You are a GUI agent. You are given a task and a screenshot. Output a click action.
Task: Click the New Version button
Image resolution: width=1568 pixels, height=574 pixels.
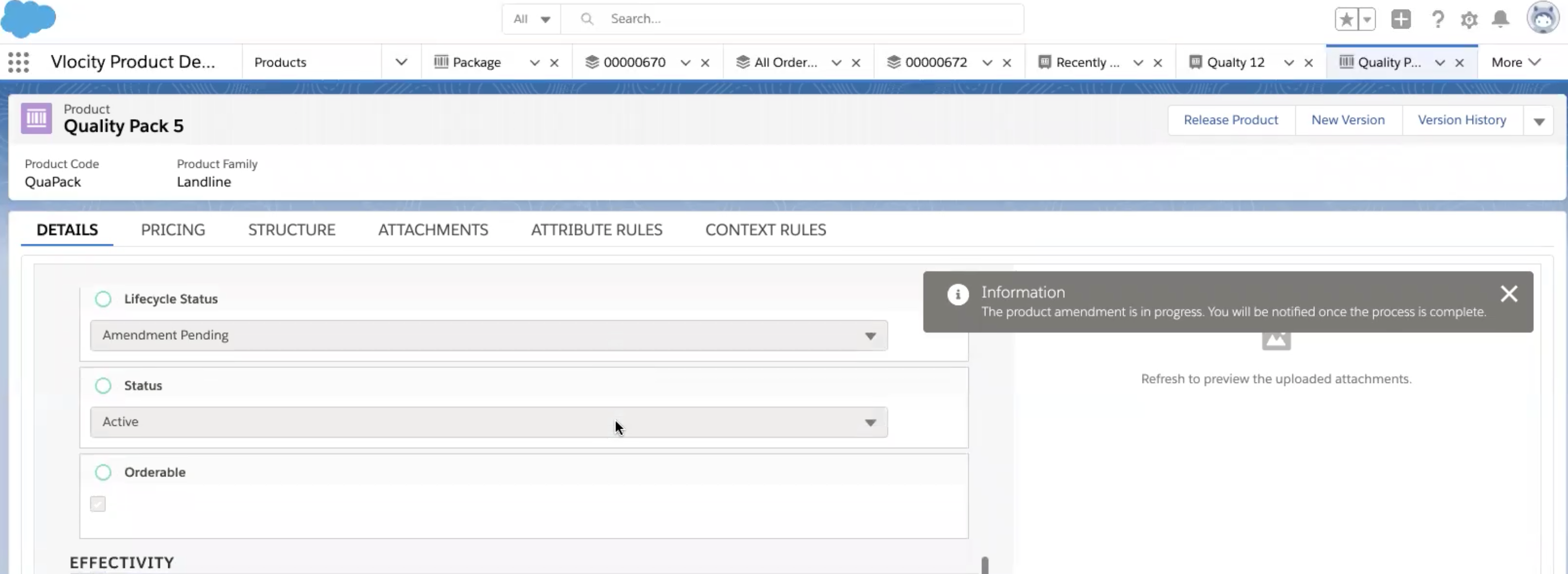(x=1348, y=120)
